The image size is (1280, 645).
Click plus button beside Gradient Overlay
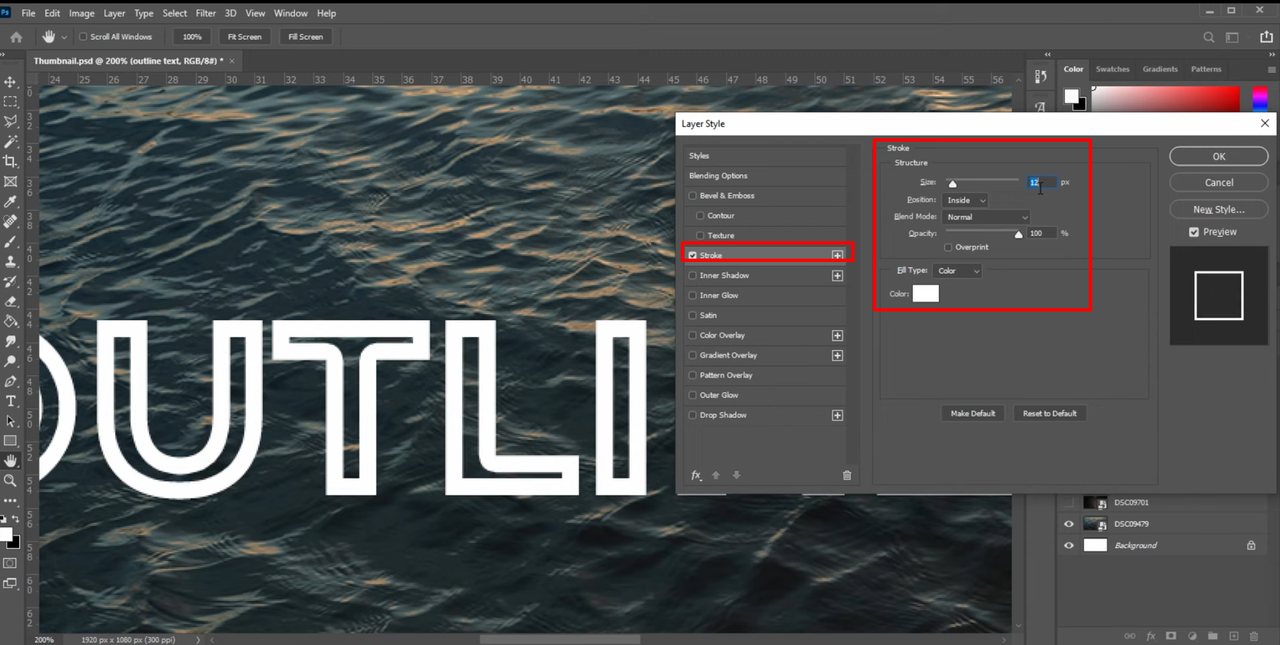(837, 355)
